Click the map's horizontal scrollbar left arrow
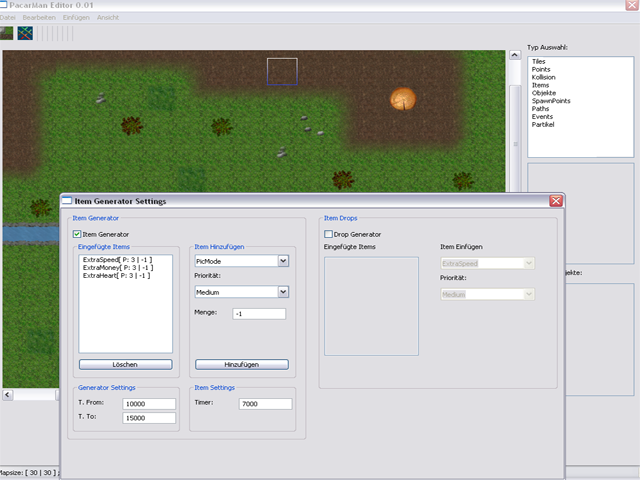The height and width of the screenshot is (480, 640). tap(8, 395)
